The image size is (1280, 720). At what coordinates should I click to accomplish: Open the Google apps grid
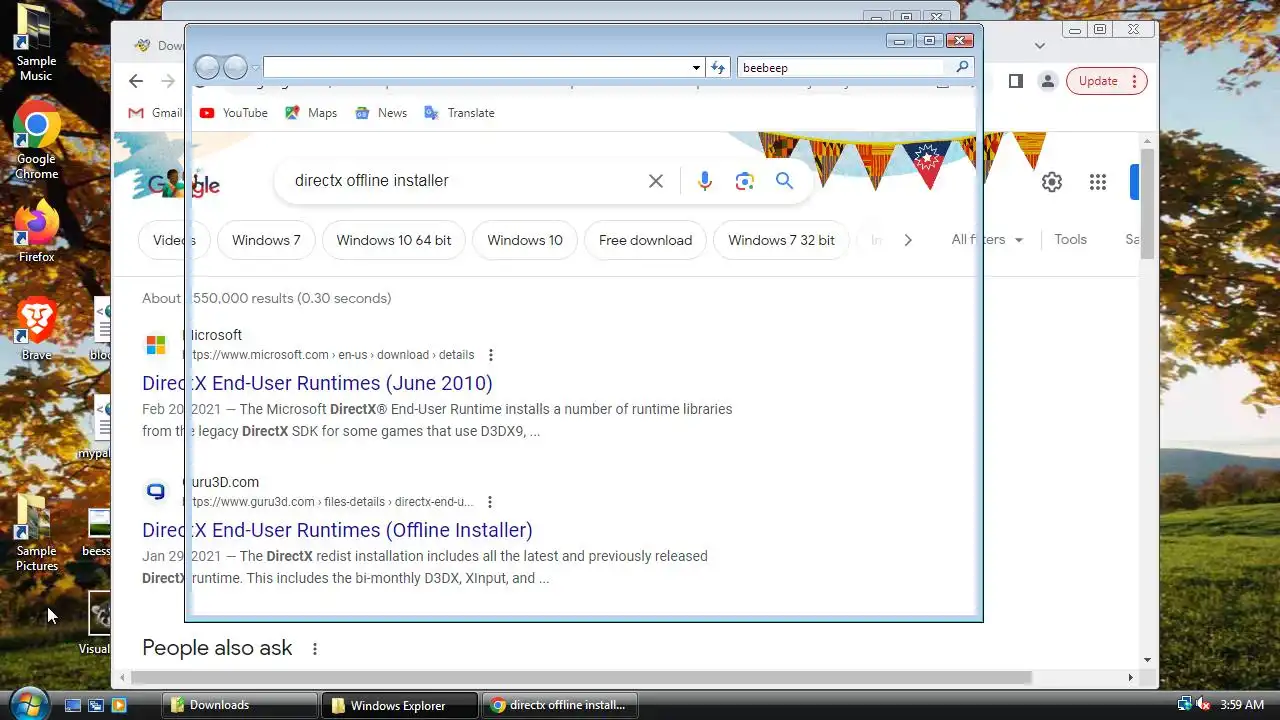[x=1098, y=182]
